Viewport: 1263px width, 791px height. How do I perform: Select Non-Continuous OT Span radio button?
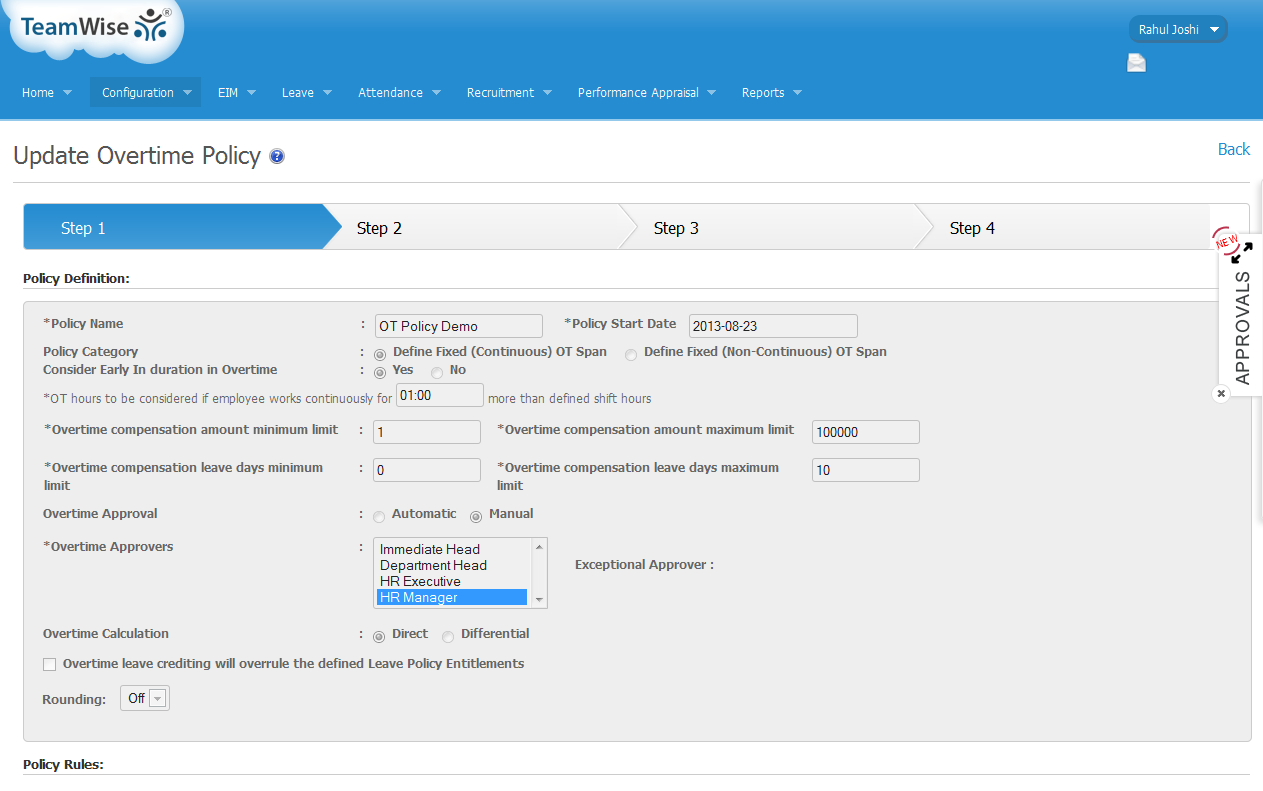pyautogui.click(x=631, y=354)
